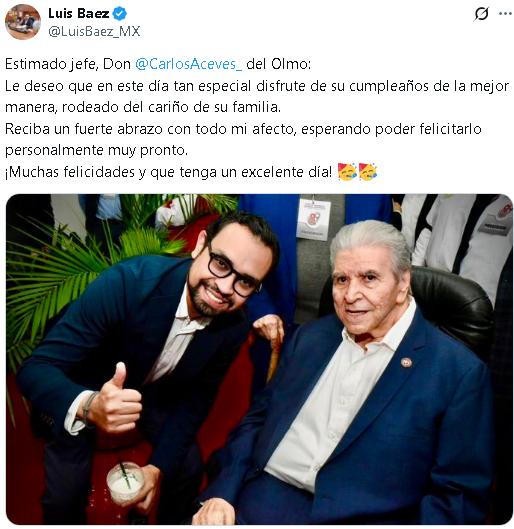Click the "Estimado jefe, Don" text
The height and width of the screenshot is (529, 514).
[x=68, y=64]
